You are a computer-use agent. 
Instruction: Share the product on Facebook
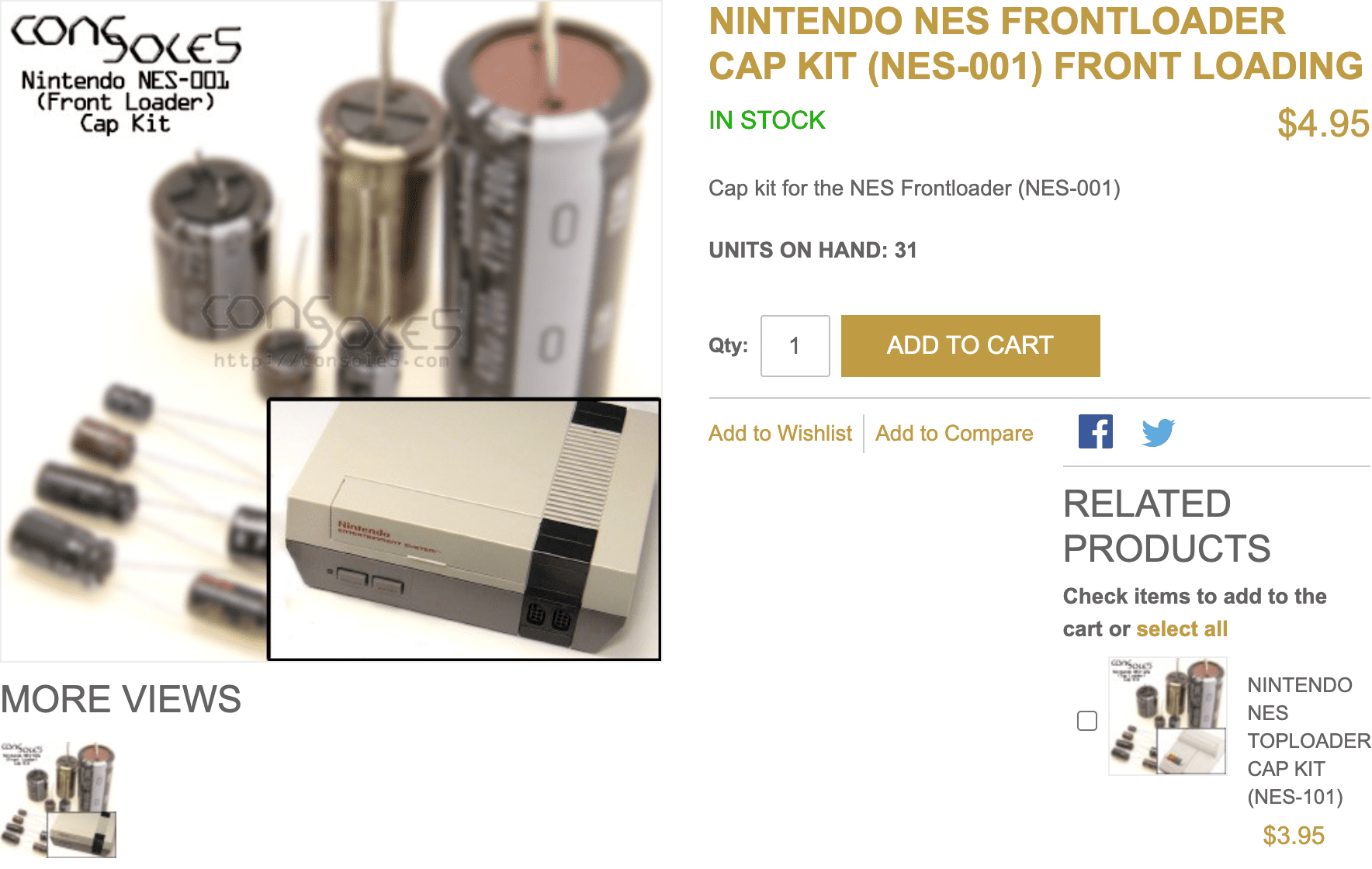click(1095, 431)
